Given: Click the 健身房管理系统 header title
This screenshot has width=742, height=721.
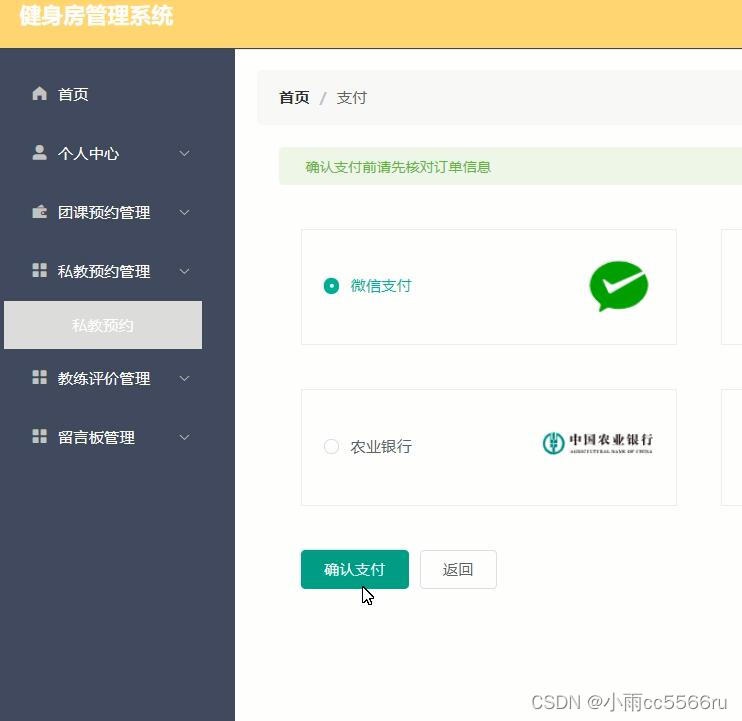Looking at the screenshot, I should [x=96, y=16].
